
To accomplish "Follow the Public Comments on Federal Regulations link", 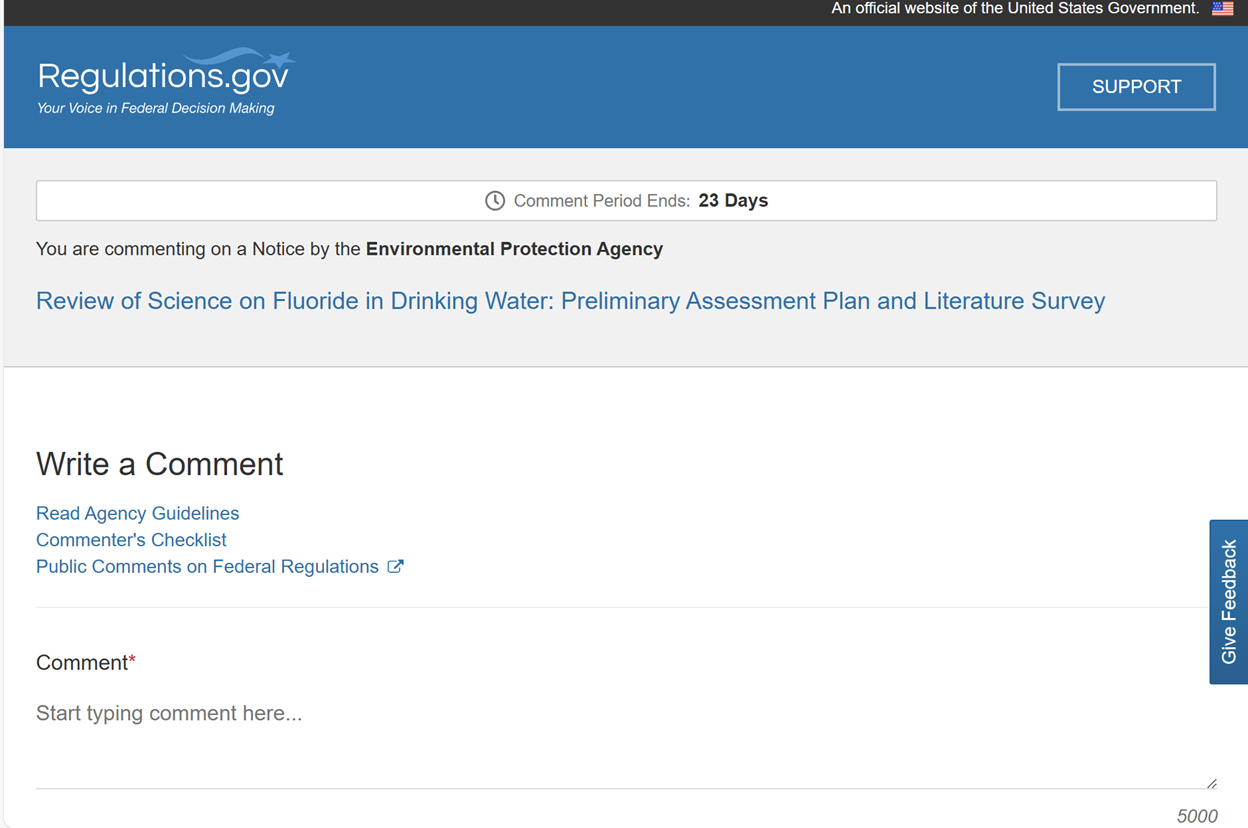I will 207,567.
